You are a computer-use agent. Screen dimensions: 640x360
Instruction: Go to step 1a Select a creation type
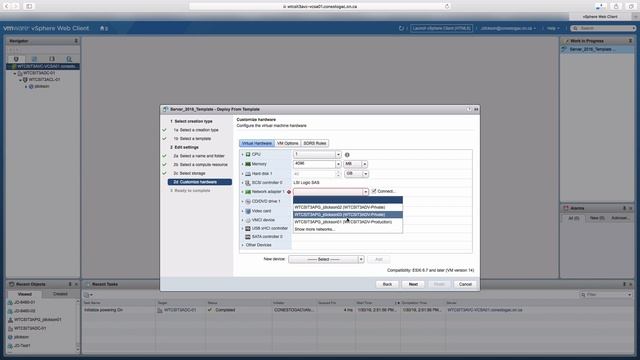pos(196,130)
